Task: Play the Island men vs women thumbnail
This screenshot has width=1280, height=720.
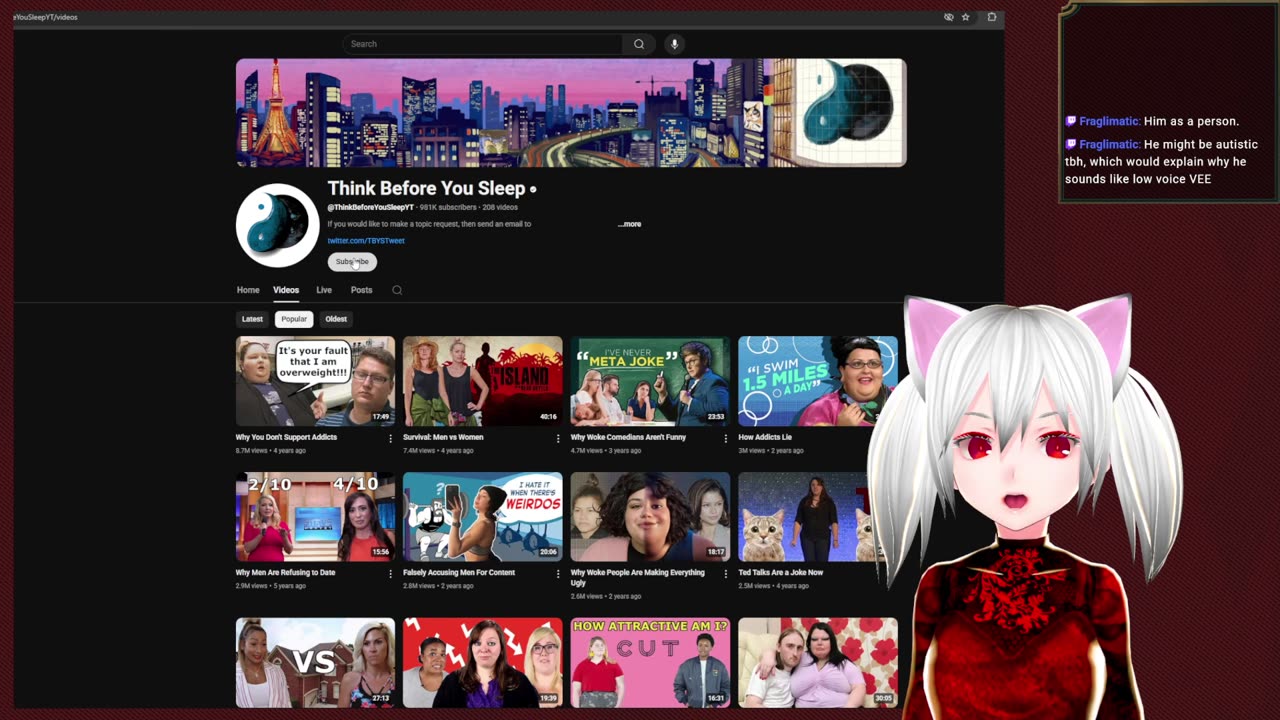Action: tap(483, 382)
